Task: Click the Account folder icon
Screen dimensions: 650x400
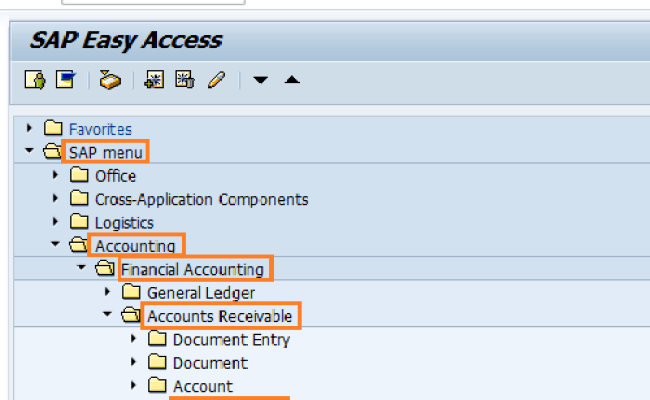Action: pos(157,385)
